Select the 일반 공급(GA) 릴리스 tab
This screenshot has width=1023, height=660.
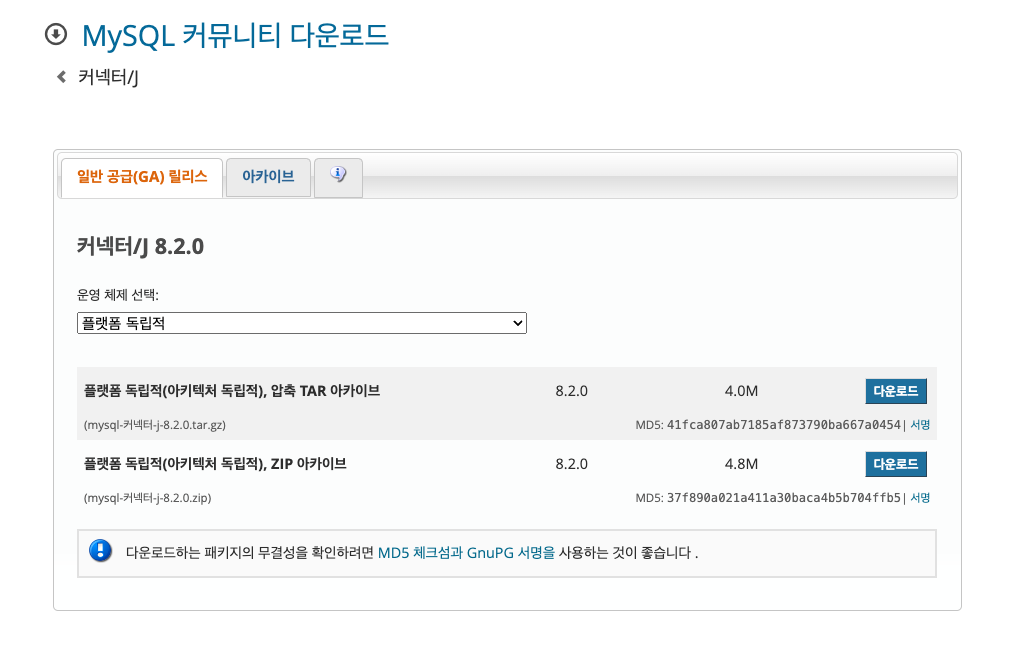point(142,177)
